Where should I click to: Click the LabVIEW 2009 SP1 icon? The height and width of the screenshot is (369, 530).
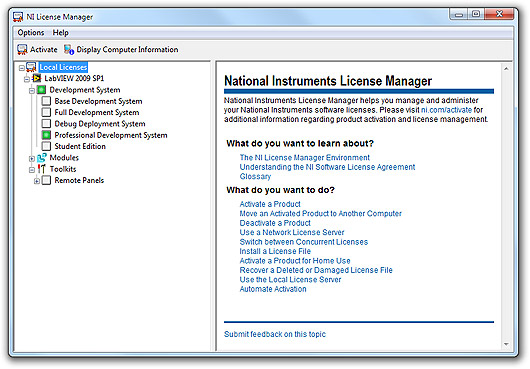pyautogui.click(x=37, y=78)
